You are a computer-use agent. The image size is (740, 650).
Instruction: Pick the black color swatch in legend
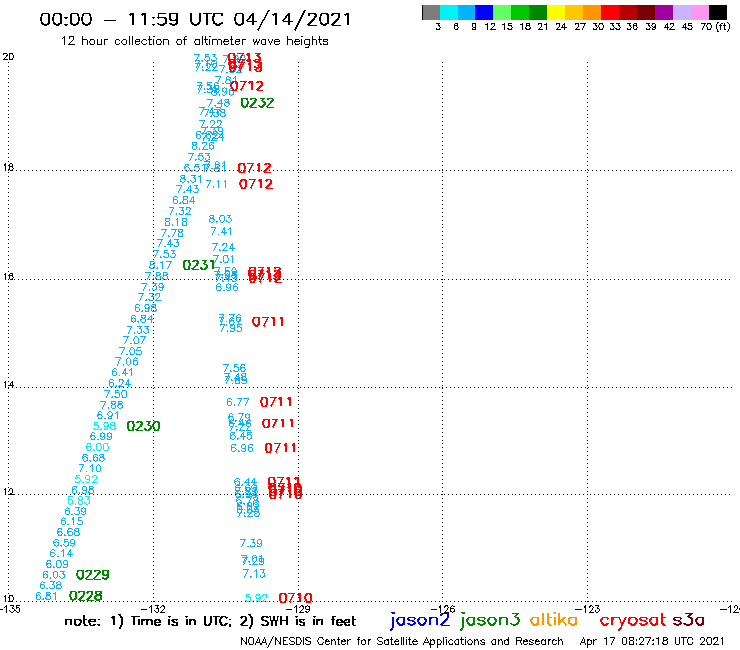coord(718,13)
